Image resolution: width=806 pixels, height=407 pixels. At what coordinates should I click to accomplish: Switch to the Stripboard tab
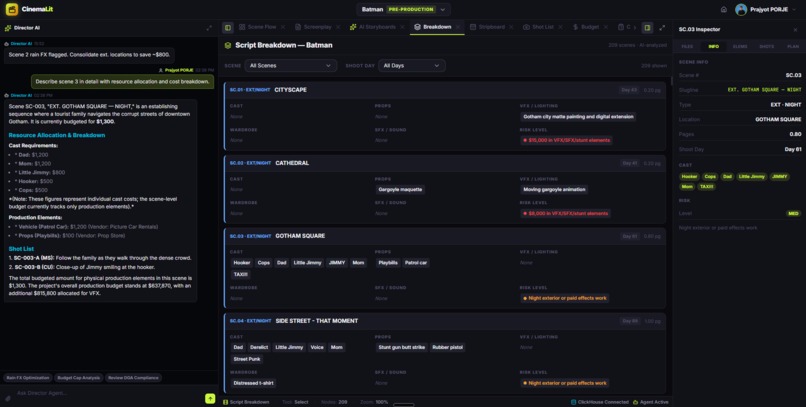coord(491,27)
